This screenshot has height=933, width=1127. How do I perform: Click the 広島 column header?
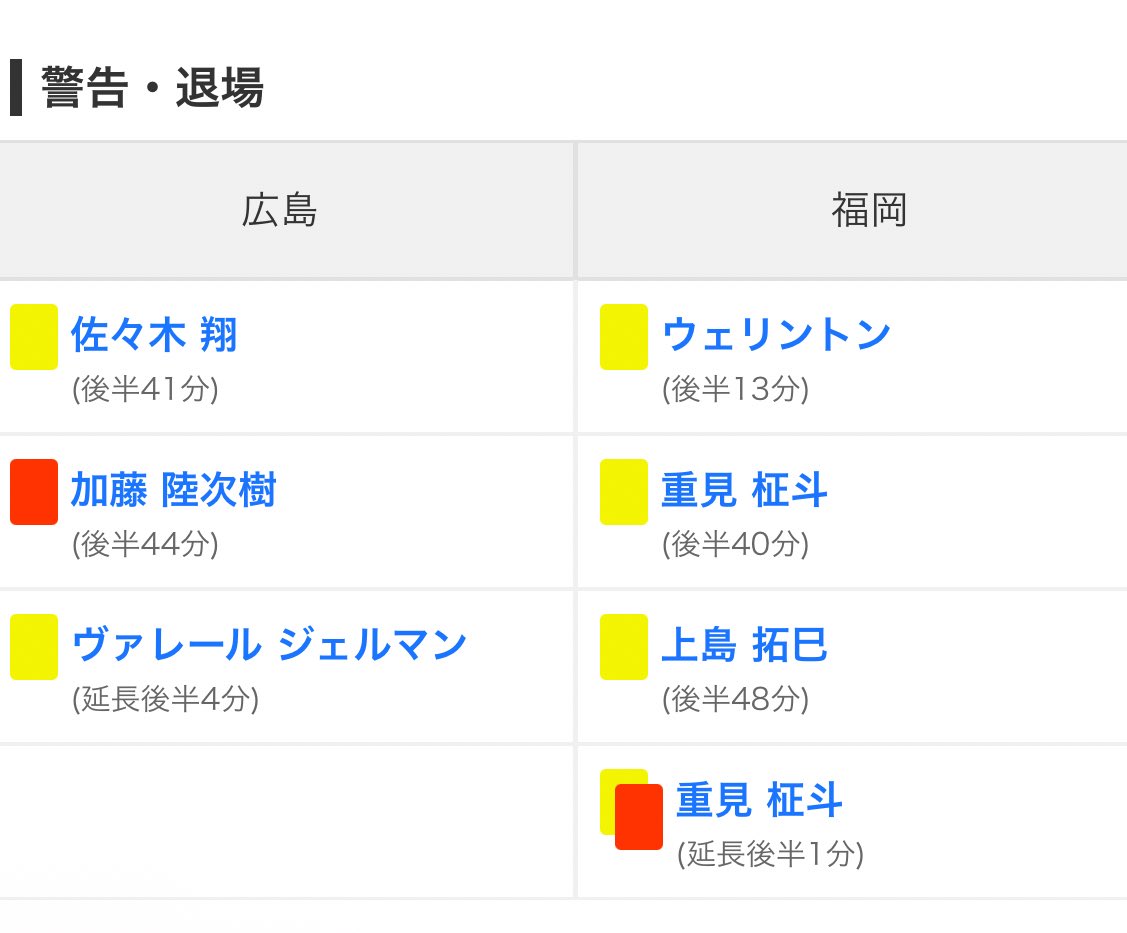[280, 211]
